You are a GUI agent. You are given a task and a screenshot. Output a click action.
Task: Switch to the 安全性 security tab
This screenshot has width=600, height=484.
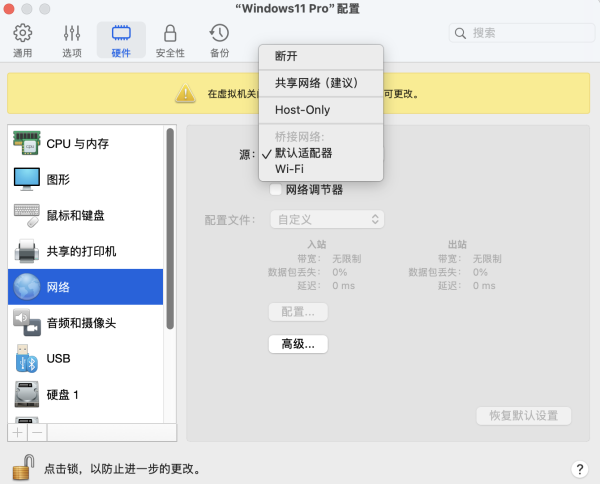[x=170, y=41]
